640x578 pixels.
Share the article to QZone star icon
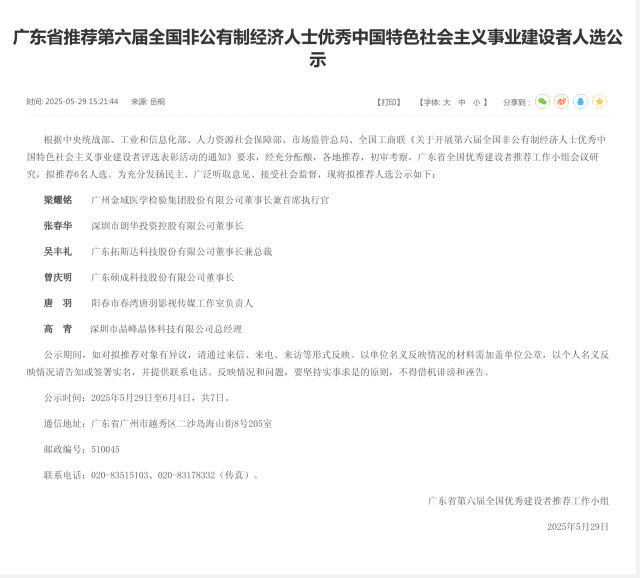(600, 102)
